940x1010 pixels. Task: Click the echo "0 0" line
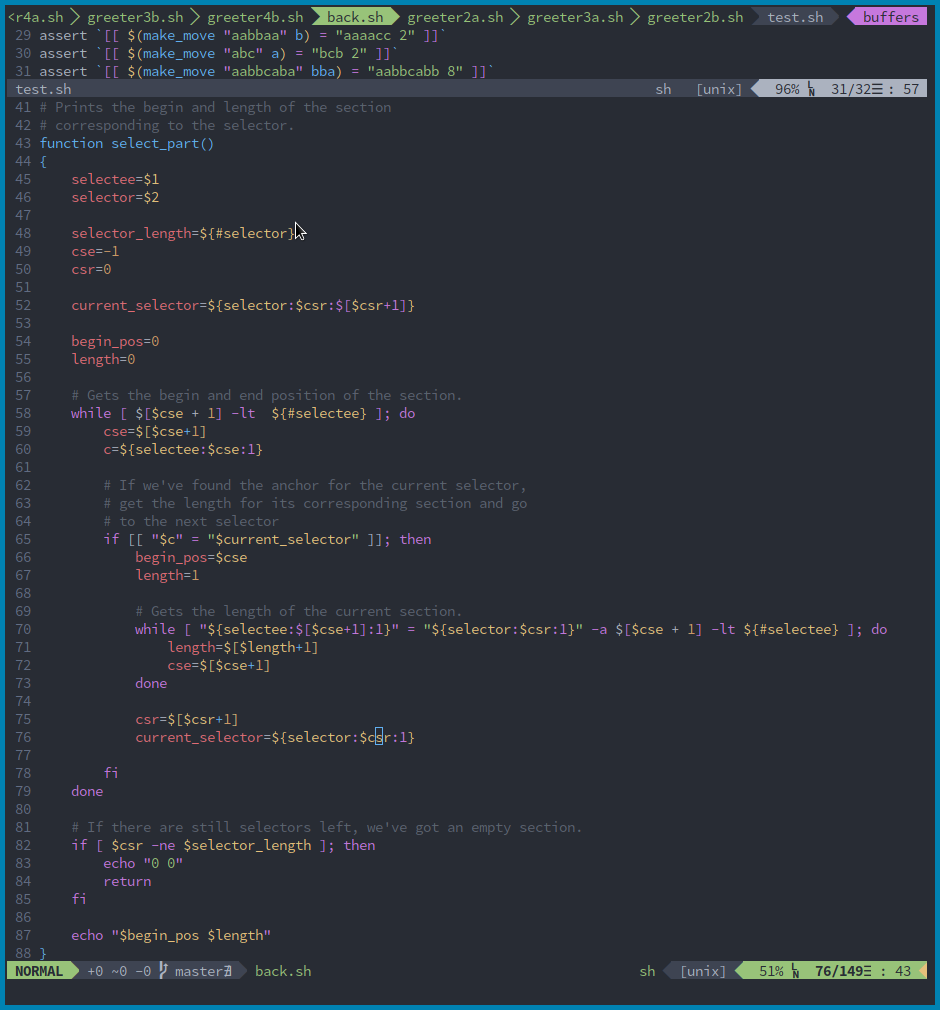tap(143, 863)
